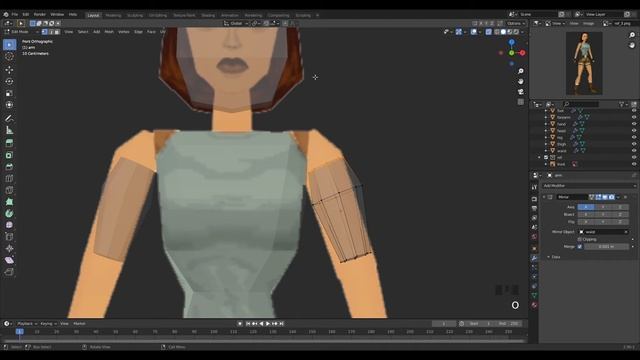
Task: Open the Keying dropdown in timeline
Action: click(48, 324)
